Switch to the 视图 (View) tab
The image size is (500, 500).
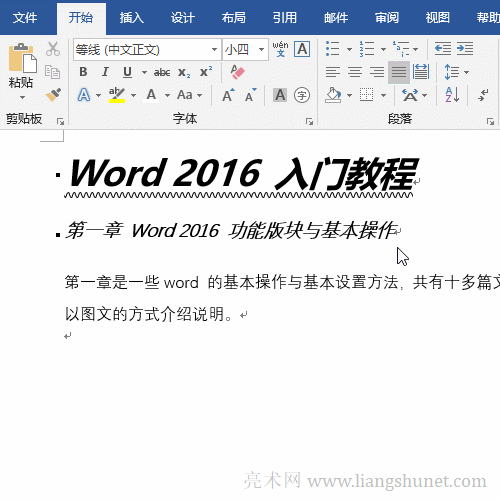pos(437,18)
